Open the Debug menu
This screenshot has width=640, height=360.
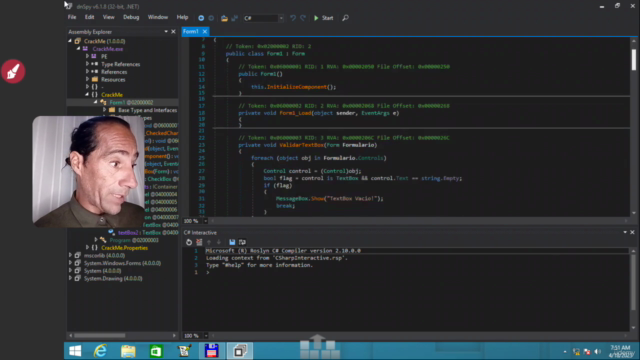(x=131, y=17)
